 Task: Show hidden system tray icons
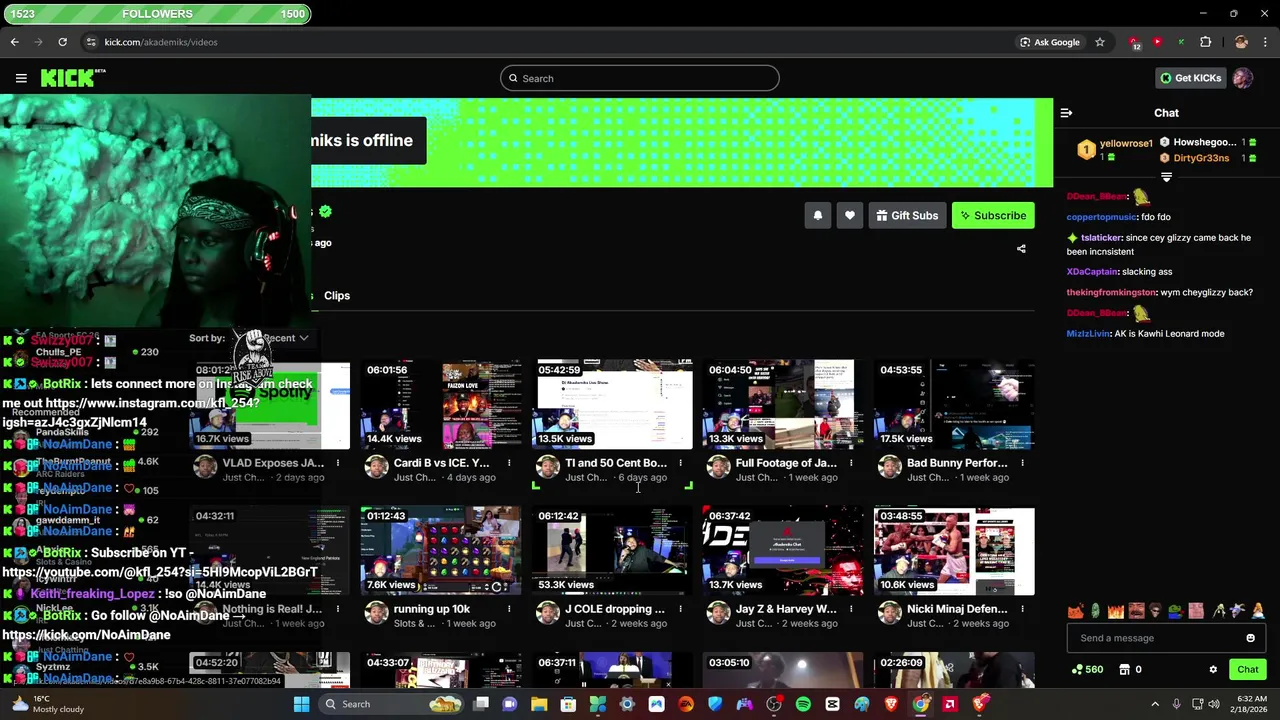click(1155, 704)
